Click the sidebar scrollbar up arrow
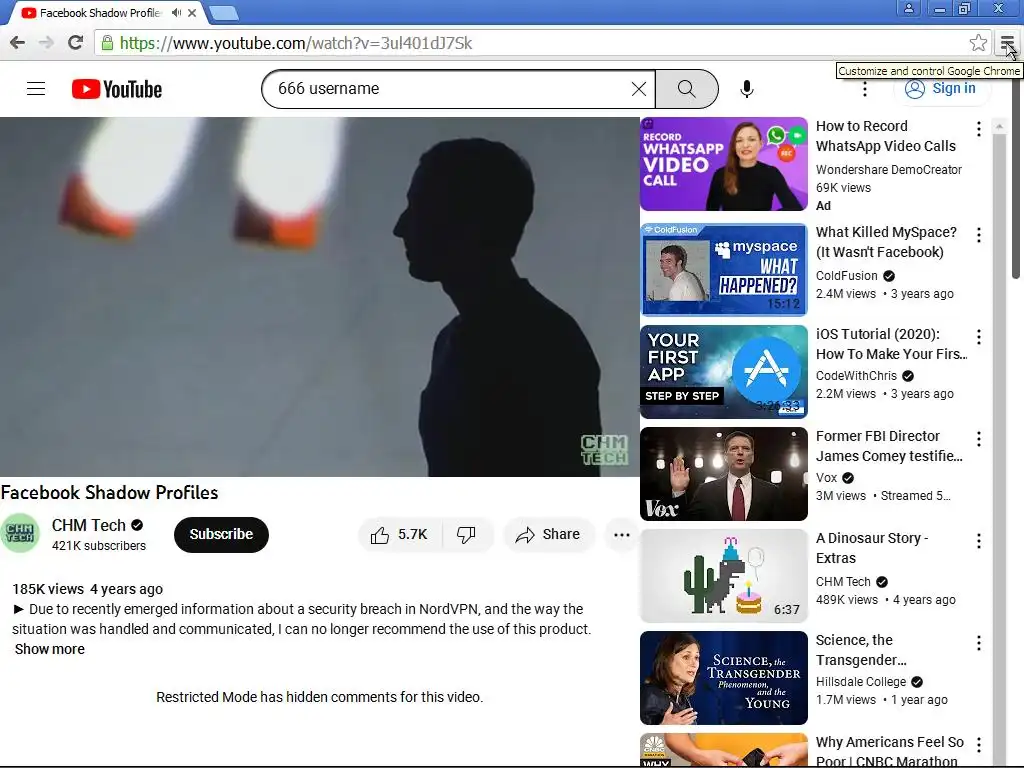1024x768 pixels. pos(999,126)
